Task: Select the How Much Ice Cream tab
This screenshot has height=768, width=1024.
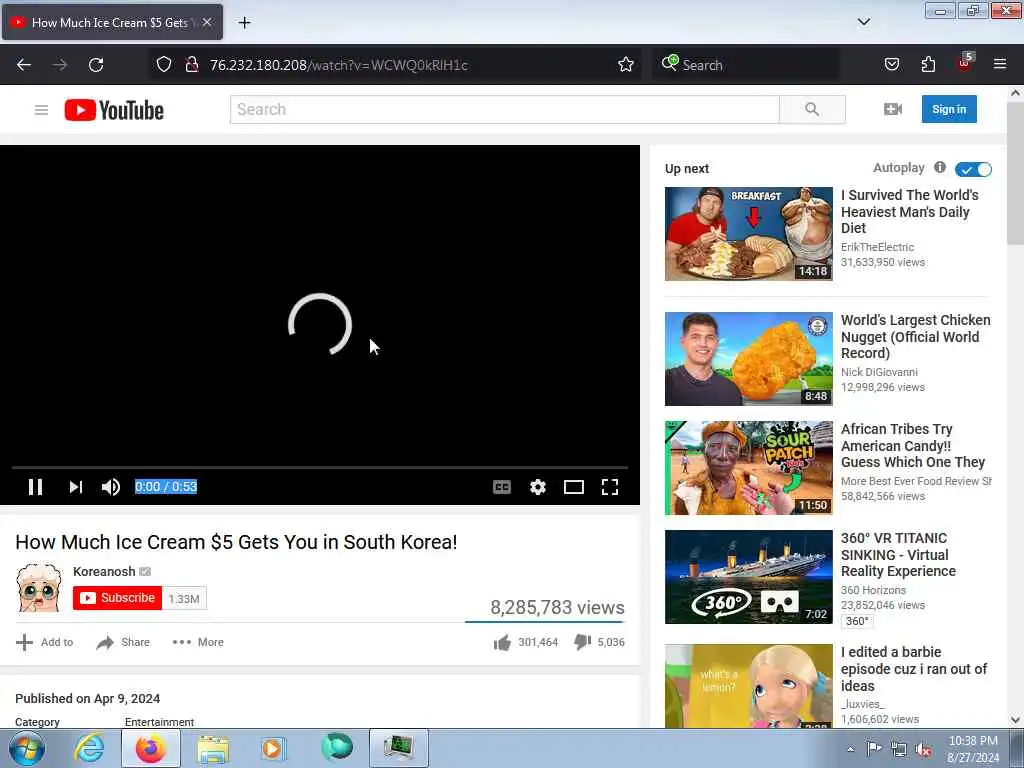Action: pos(112,22)
